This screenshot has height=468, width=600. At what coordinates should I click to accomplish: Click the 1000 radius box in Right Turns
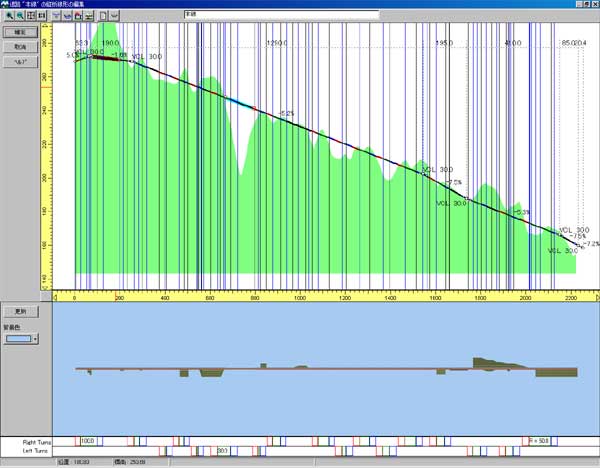click(x=88, y=441)
